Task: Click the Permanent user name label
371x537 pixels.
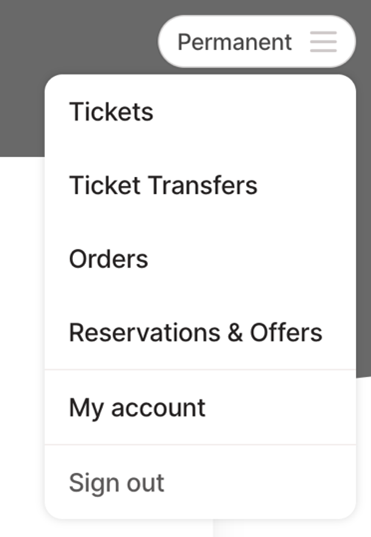Action: point(235,42)
